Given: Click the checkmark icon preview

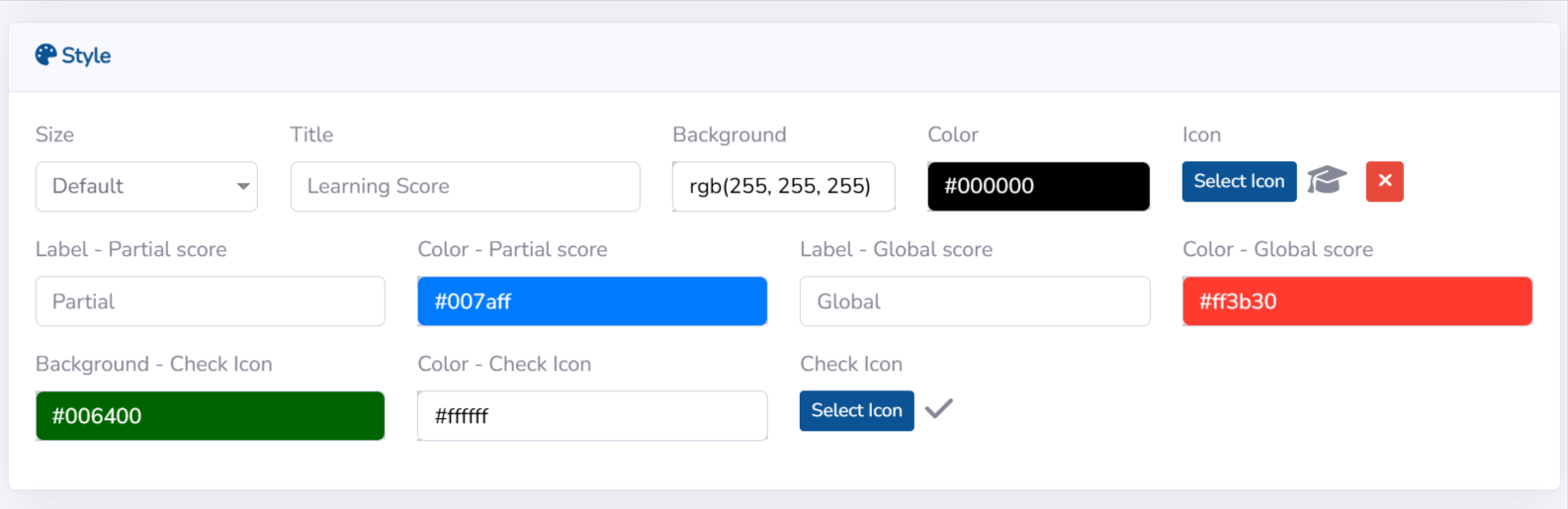Looking at the screenshot, I should point(938,409).
